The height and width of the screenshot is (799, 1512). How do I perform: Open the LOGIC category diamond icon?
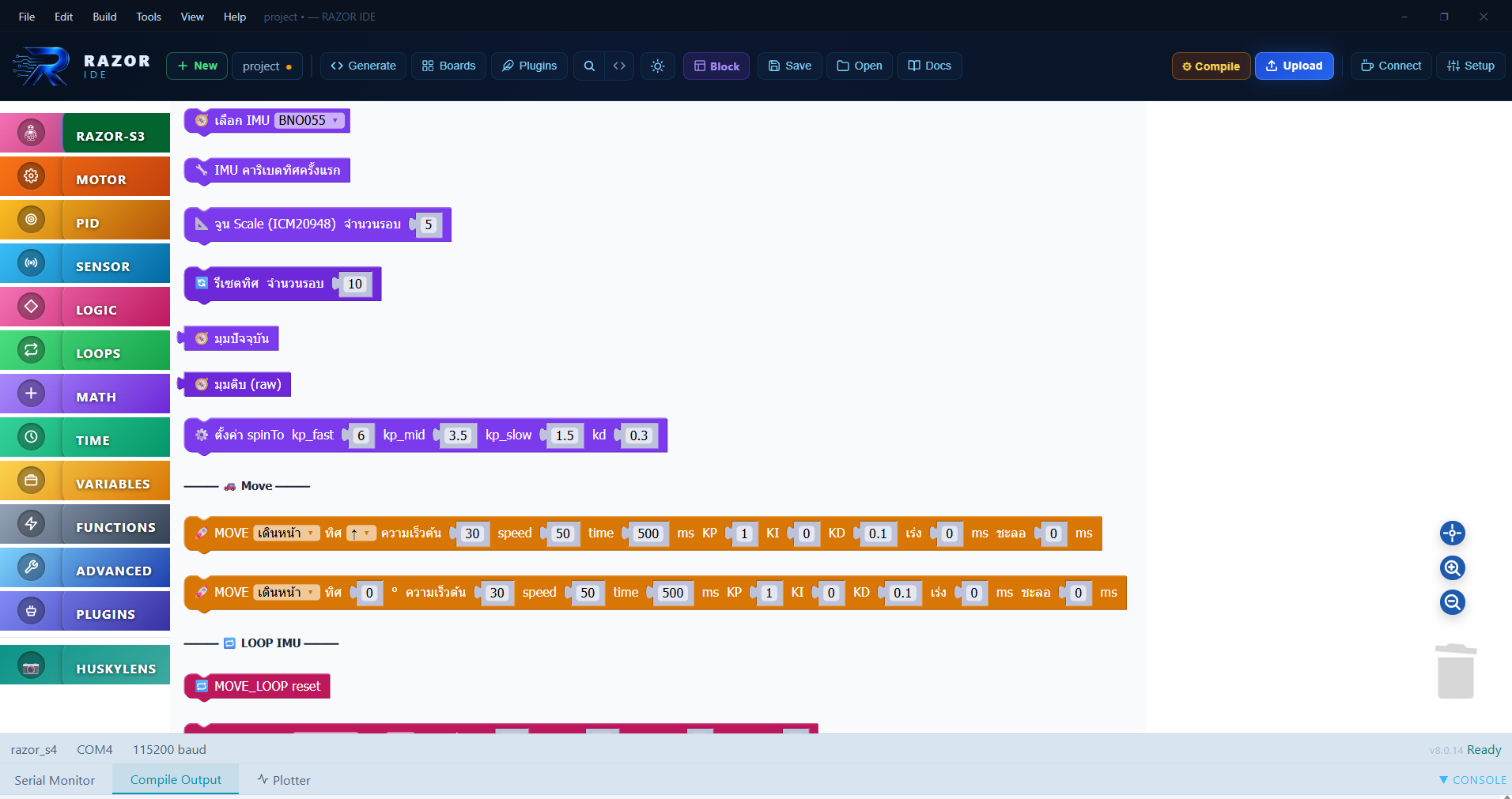[x=31, y=307]
